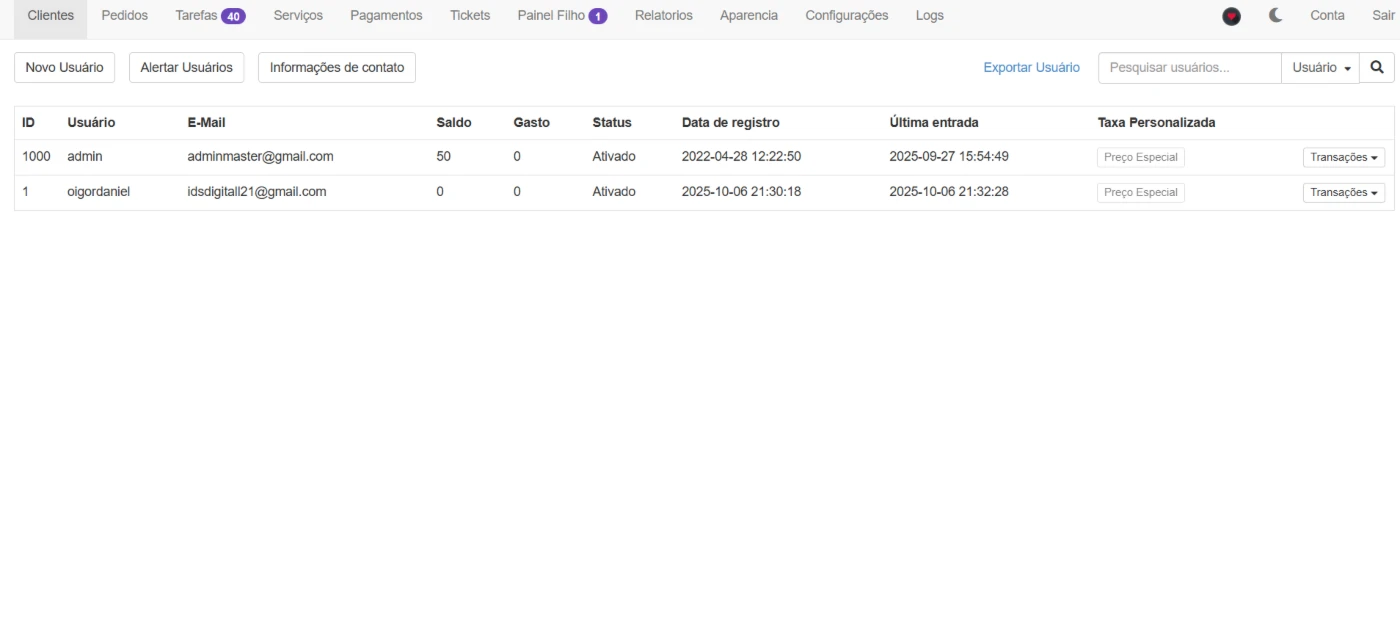Open the Usuário search filter dropdown
Viewport: 1400px width, 627px height.
point(1320,67)
